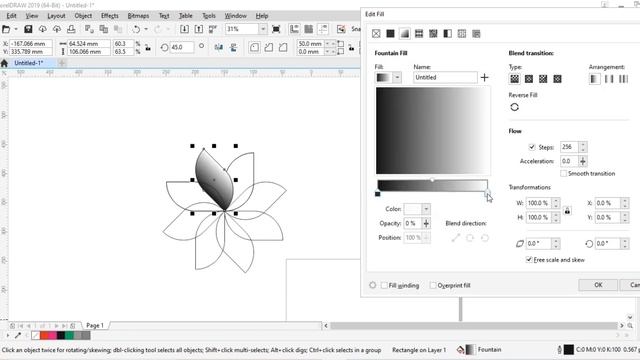Open the Bitmaps menu
The height and width of the screenshot is (360, 640).
pos(138,16)
